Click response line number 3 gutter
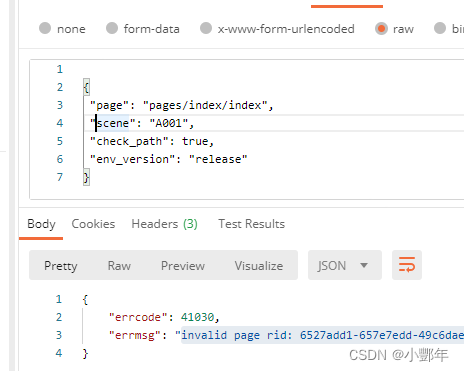The image size is (464, 371). (59, 335)
